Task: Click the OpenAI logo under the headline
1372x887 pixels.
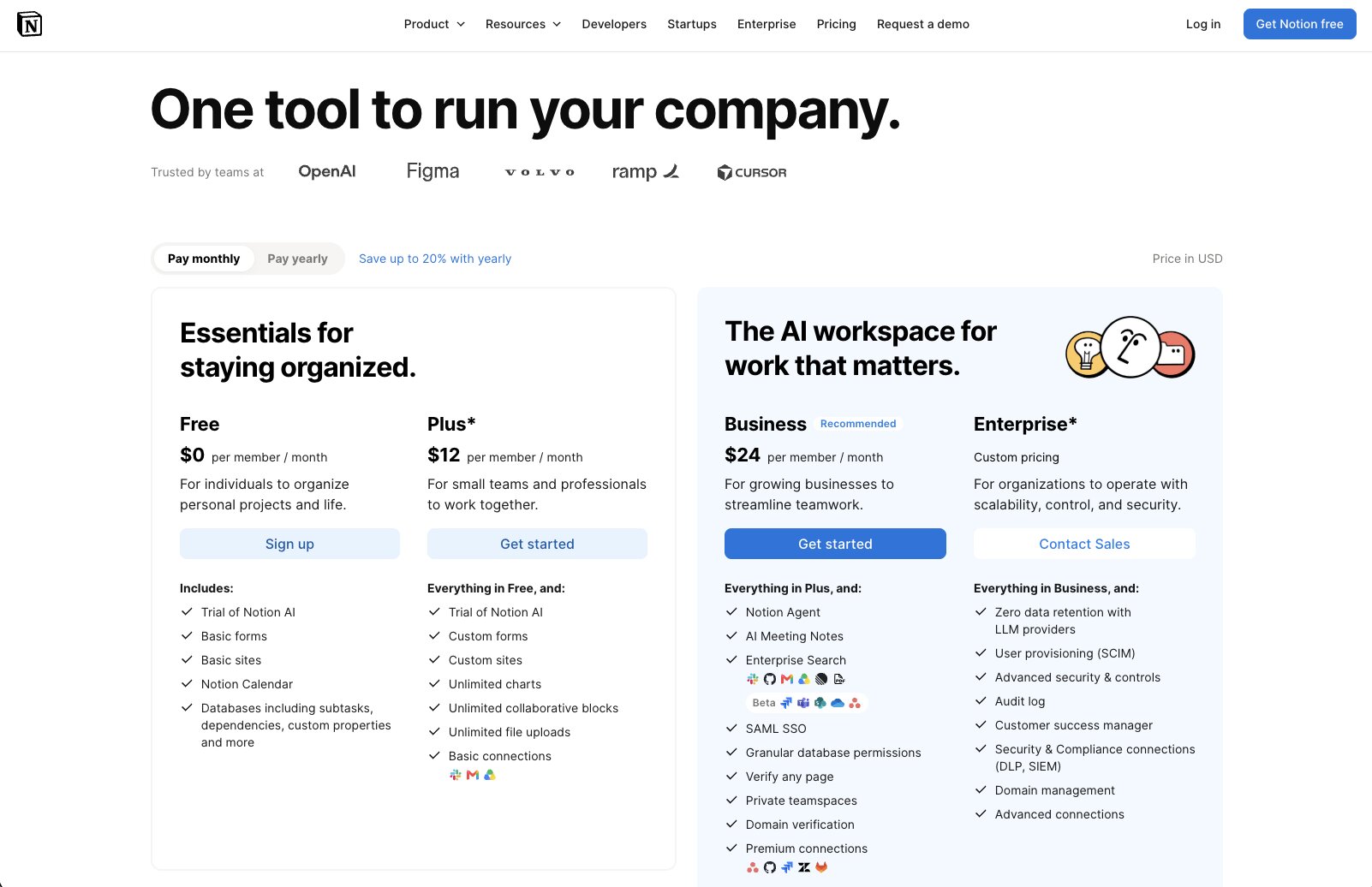Action: click(x=327, y=171)
